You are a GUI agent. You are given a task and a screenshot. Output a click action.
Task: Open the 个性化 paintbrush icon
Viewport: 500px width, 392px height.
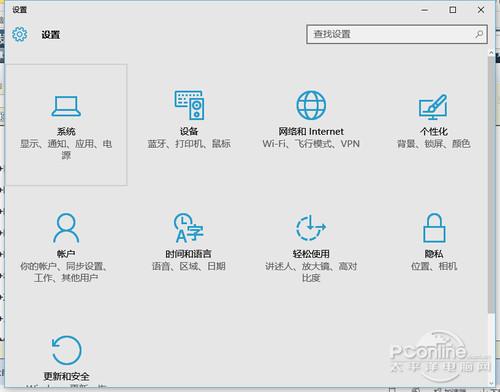tap(433, 107)
